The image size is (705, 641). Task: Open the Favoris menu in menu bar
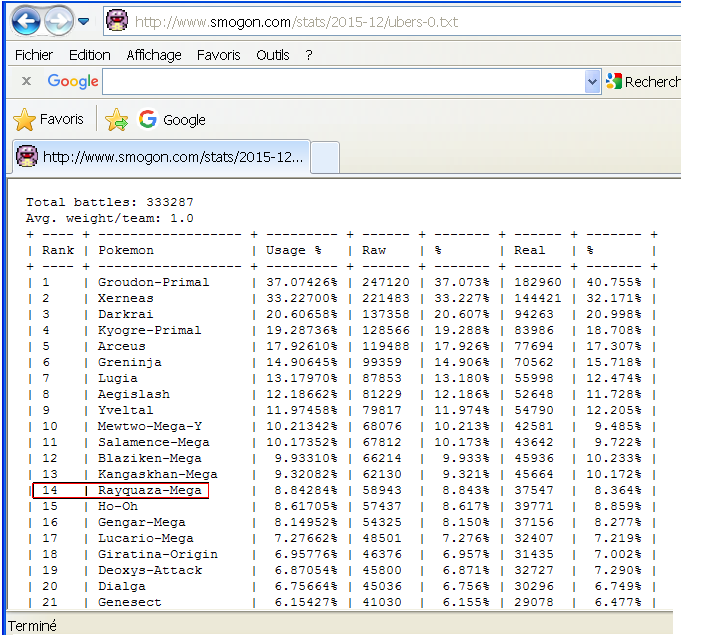[x=219, y=55]
